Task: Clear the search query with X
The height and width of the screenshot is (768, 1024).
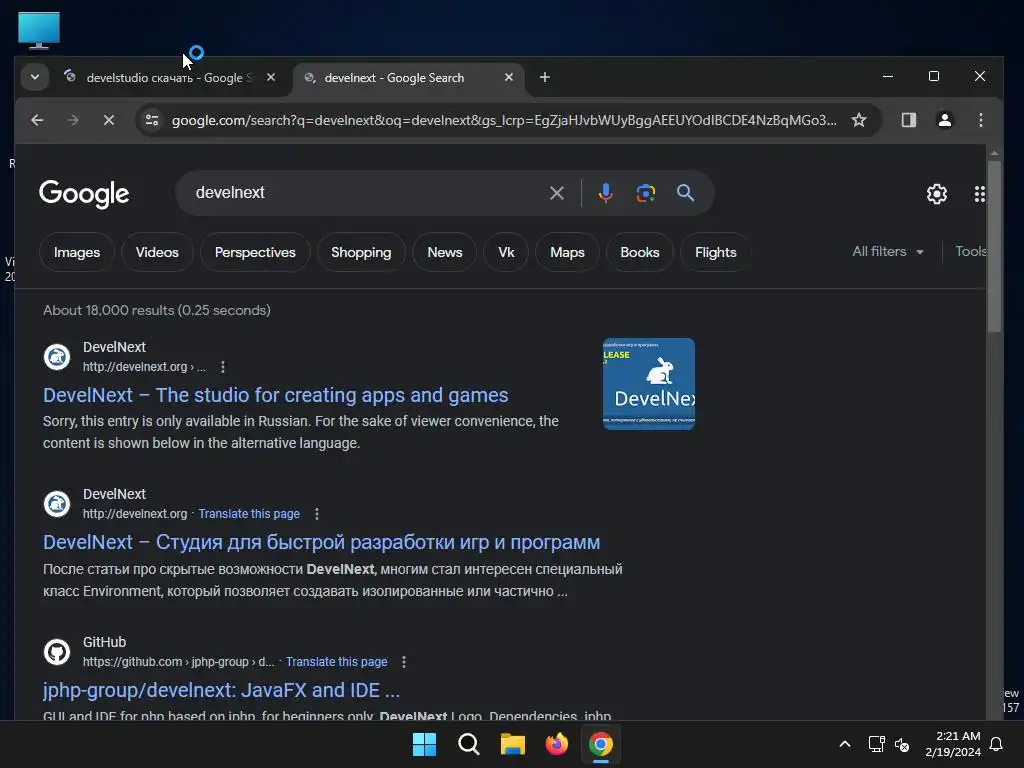Action: point(556,193)
